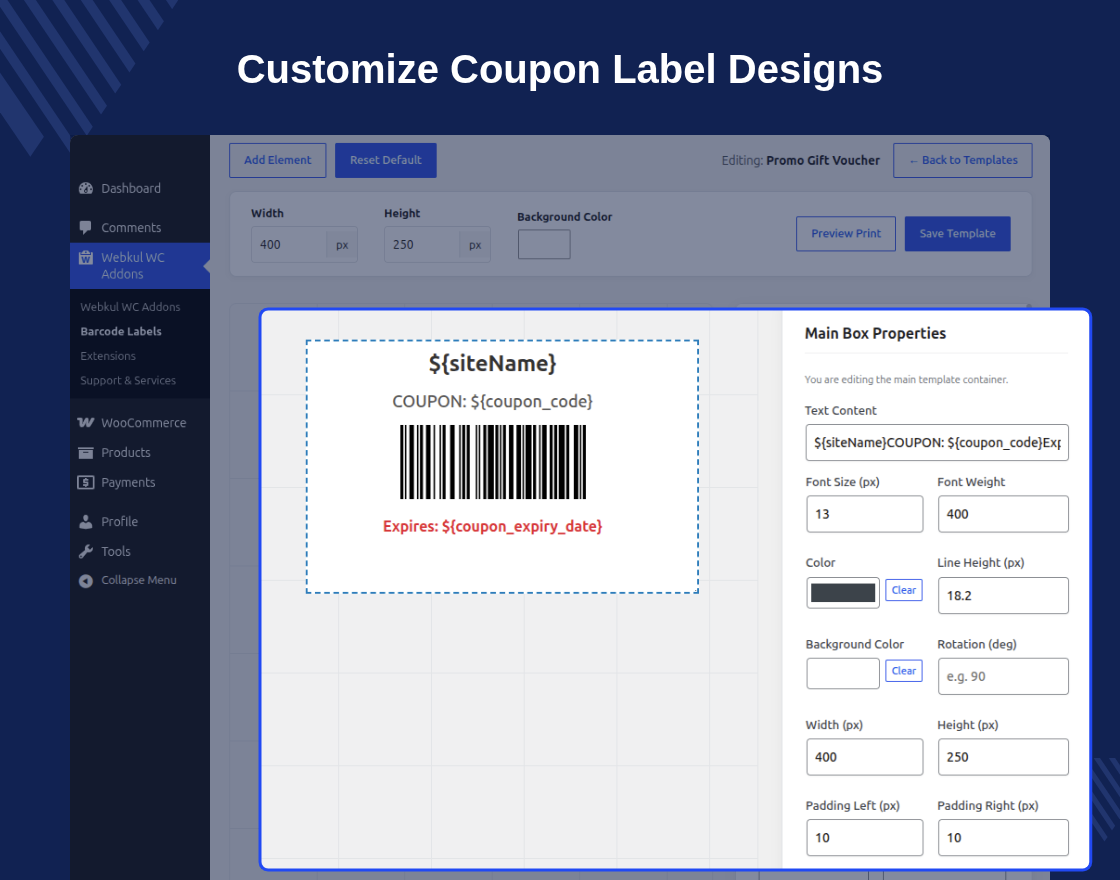
Task: Click the Line Height (px) field
Action: [1003, 595]
